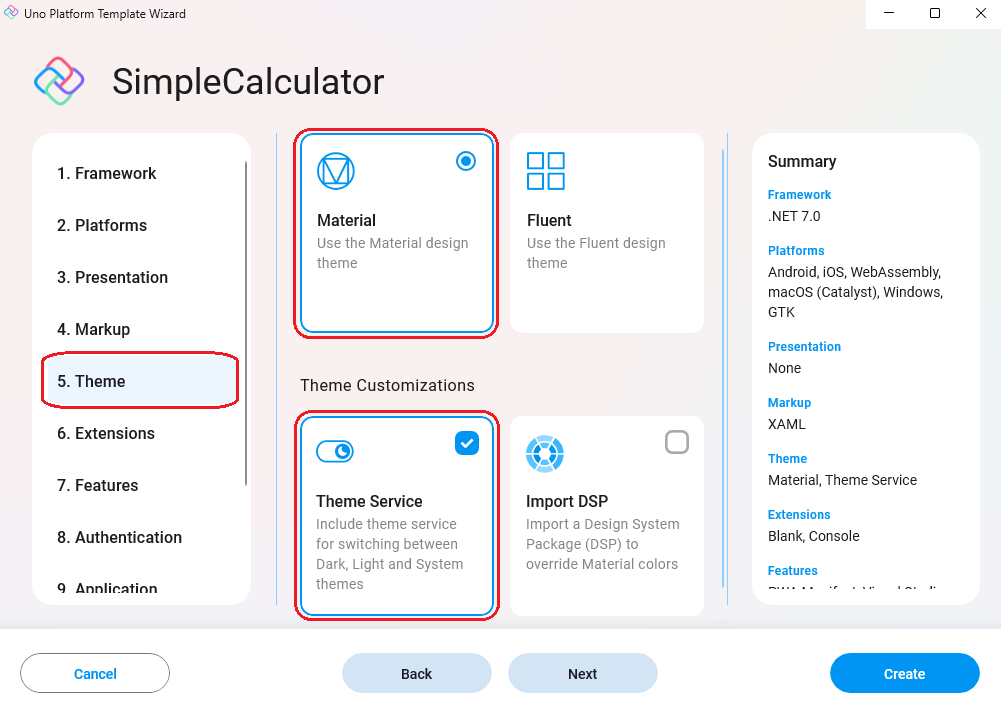This screenshot has height=713, width=1001.
Task: Click the Cancel button
Action: click(x=95, y=673)
